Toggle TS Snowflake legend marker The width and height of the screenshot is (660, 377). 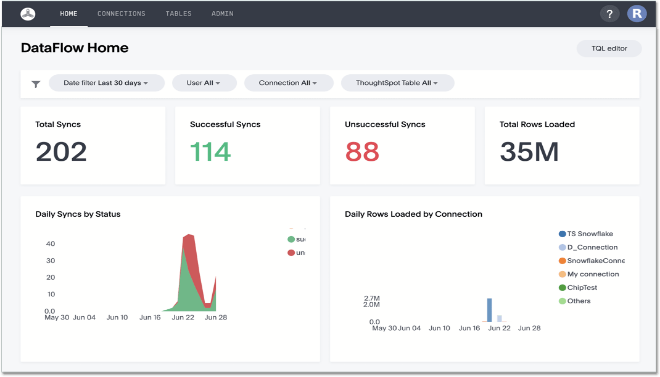click(x=562, y=234)
